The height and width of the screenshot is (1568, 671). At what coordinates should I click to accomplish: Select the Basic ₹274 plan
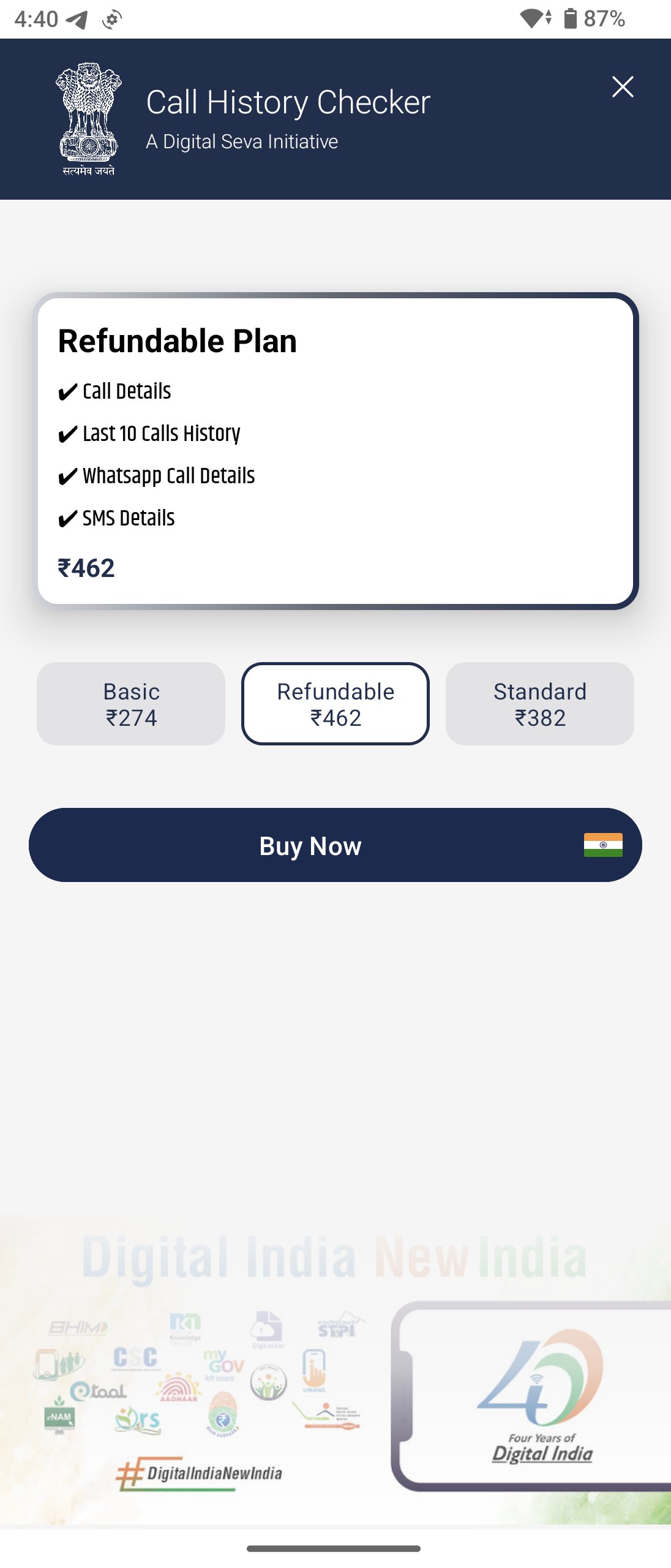click(x=131, y=704)
